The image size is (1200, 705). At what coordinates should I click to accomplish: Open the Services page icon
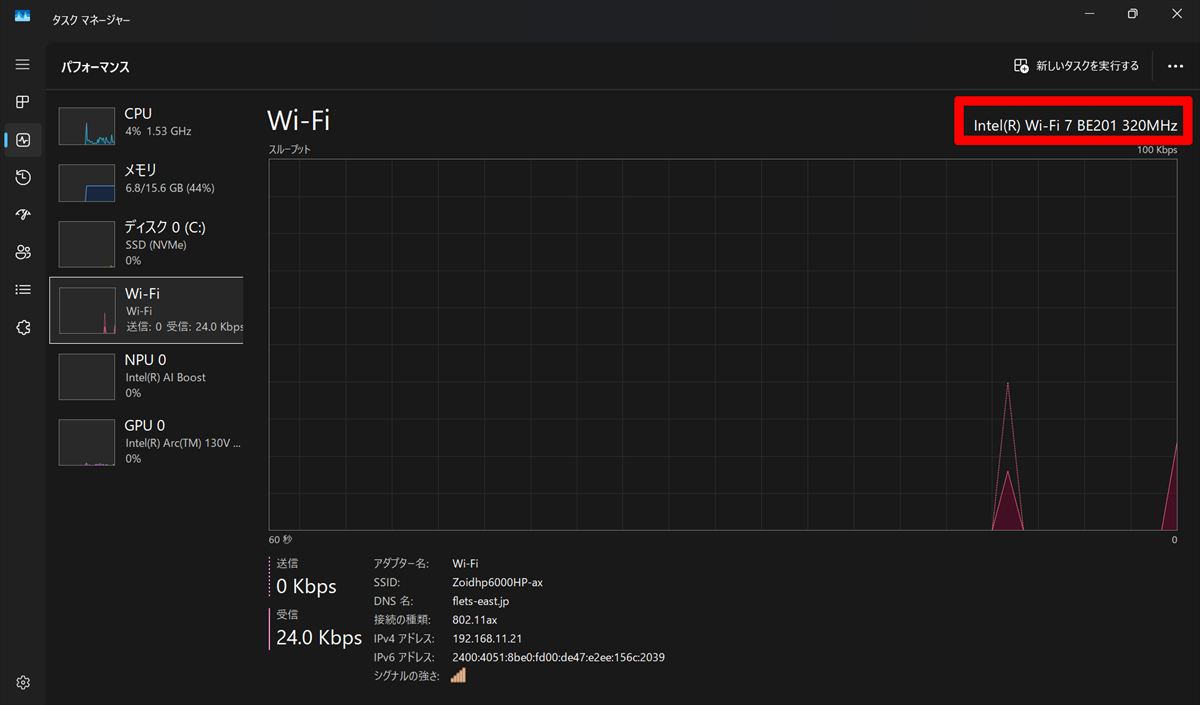click(x=23, y=327)
